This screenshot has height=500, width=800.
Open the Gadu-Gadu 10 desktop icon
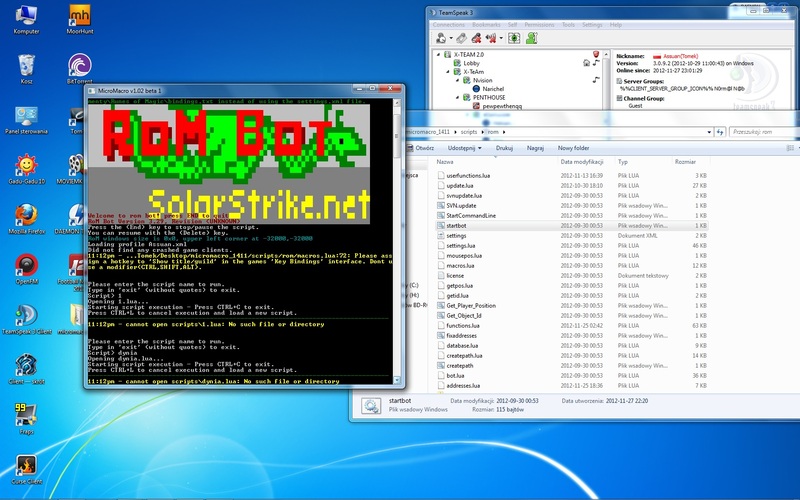click(26, 168)
